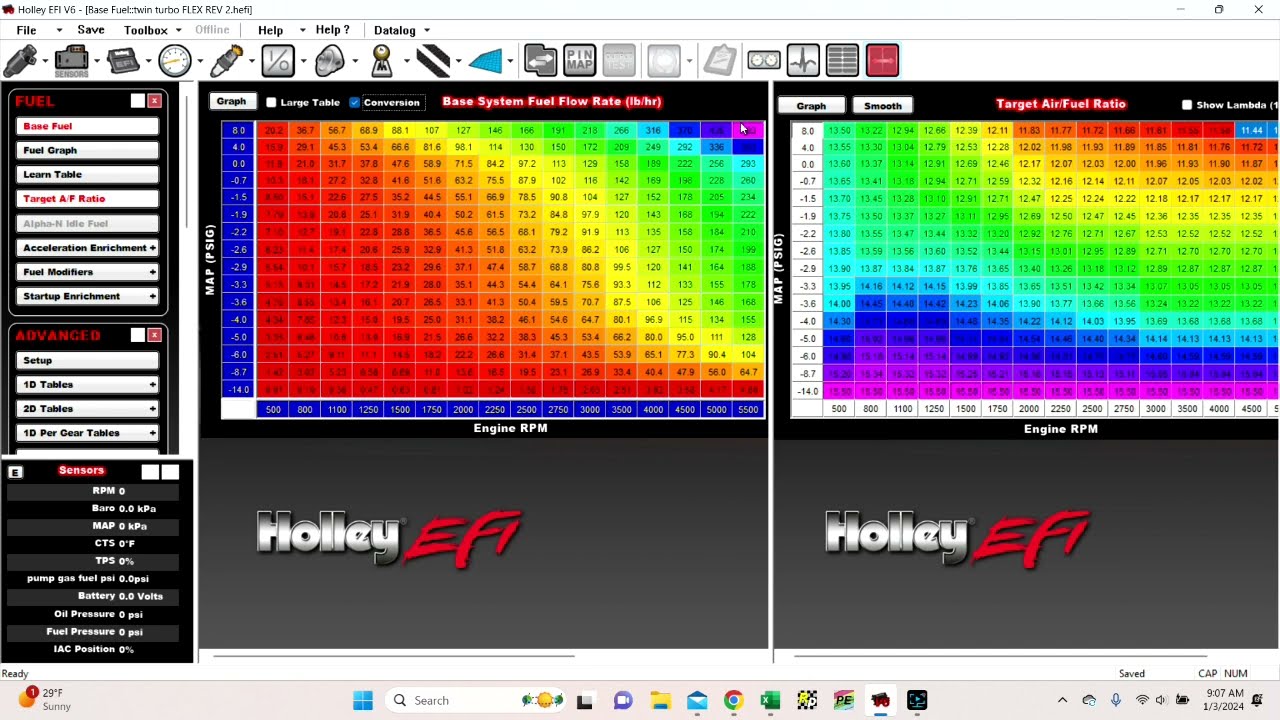Select the 500 RPM column in Base Fuel table
Image resolution: width=1280 pixels, height=720 pixels.
click(x=273, y=409)
